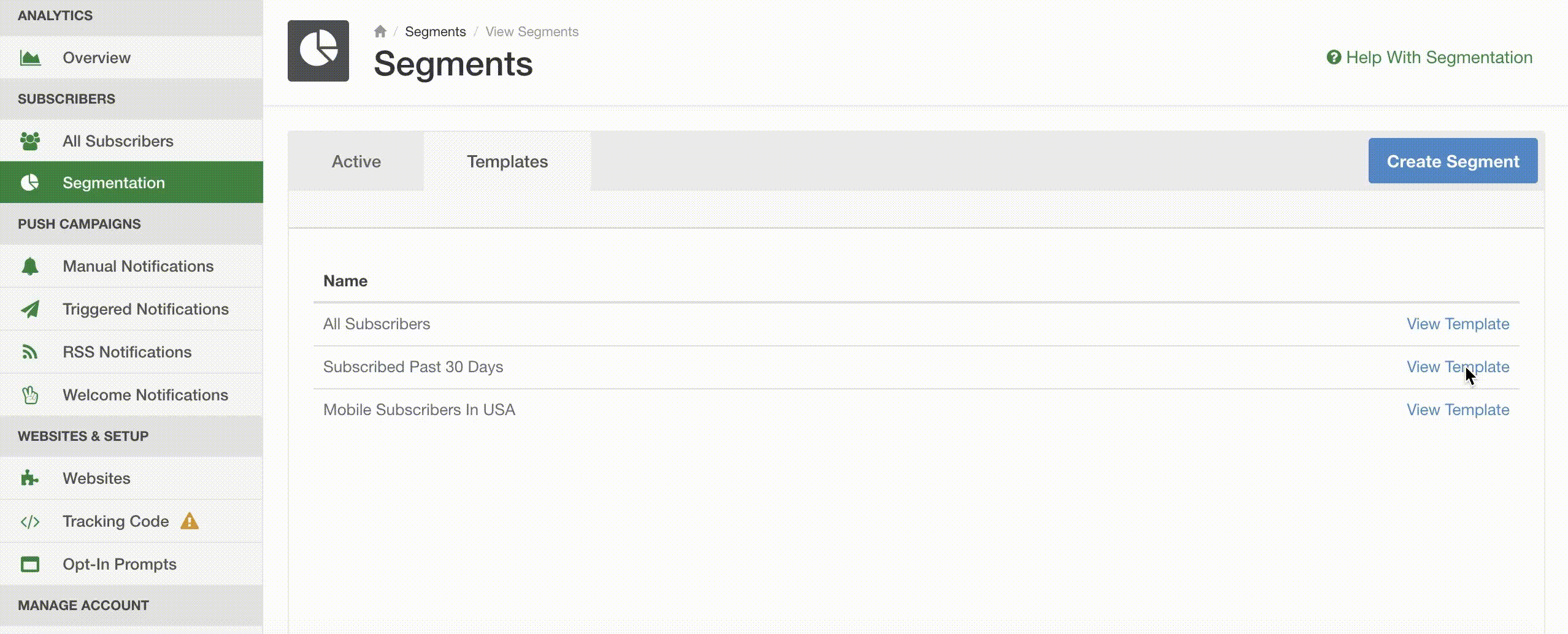Viewport: 1568px width, 634px height.
Task: Click the RSS Notifications feed icon
Action: pos(30,352)
